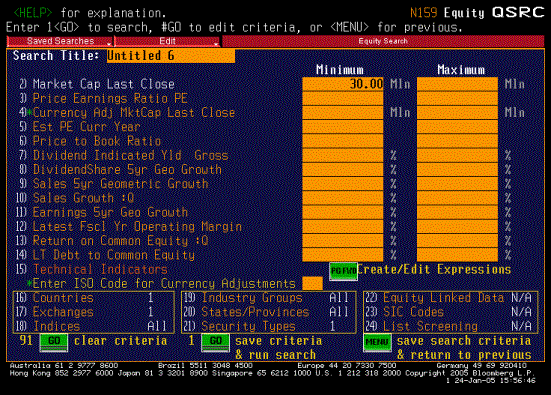Open SIC Codes screening
The image size is (551, 395).
[413, 312]
